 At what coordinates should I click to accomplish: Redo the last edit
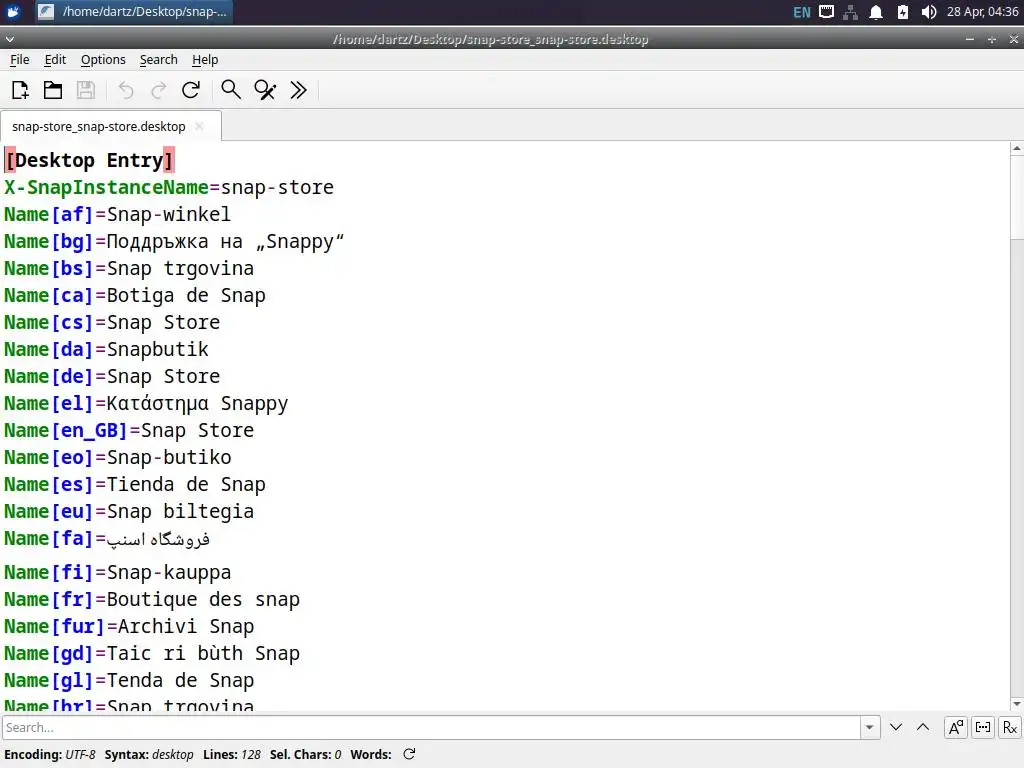point(159,90)
